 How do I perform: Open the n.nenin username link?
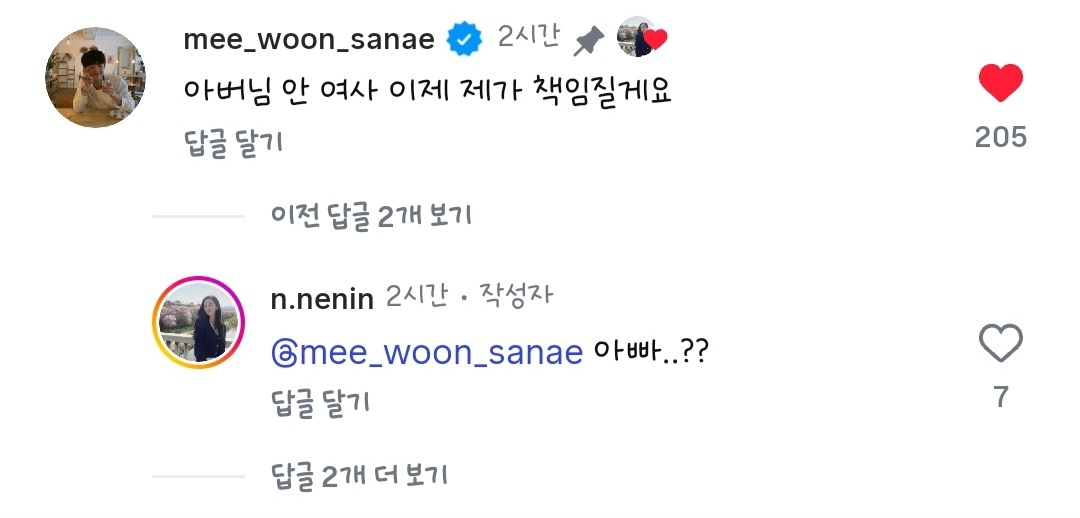coord(322,298)
